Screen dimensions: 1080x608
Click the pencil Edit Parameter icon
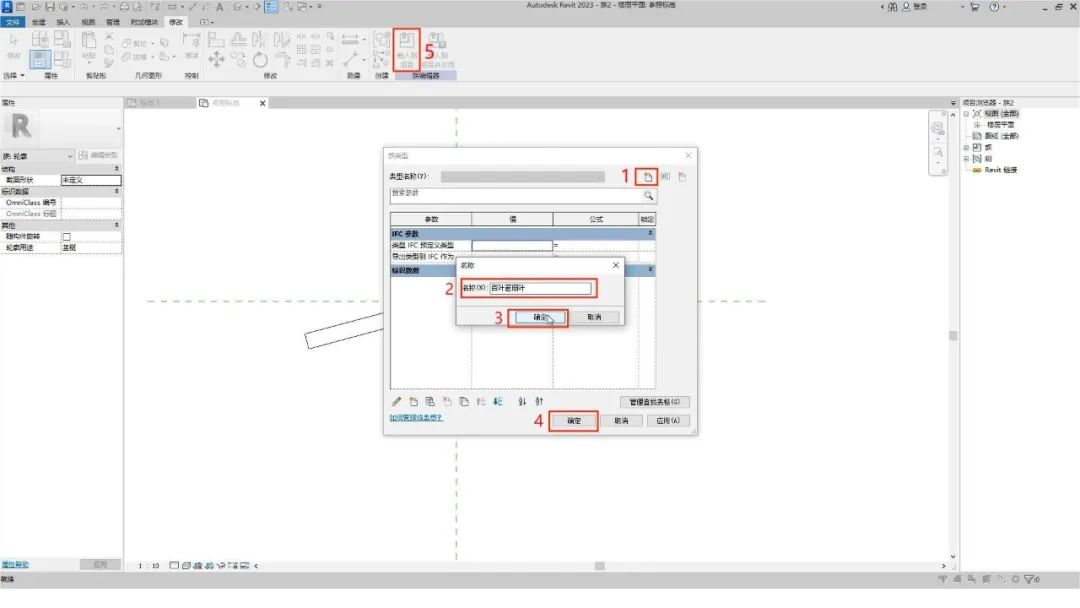(x=397, y=401)
